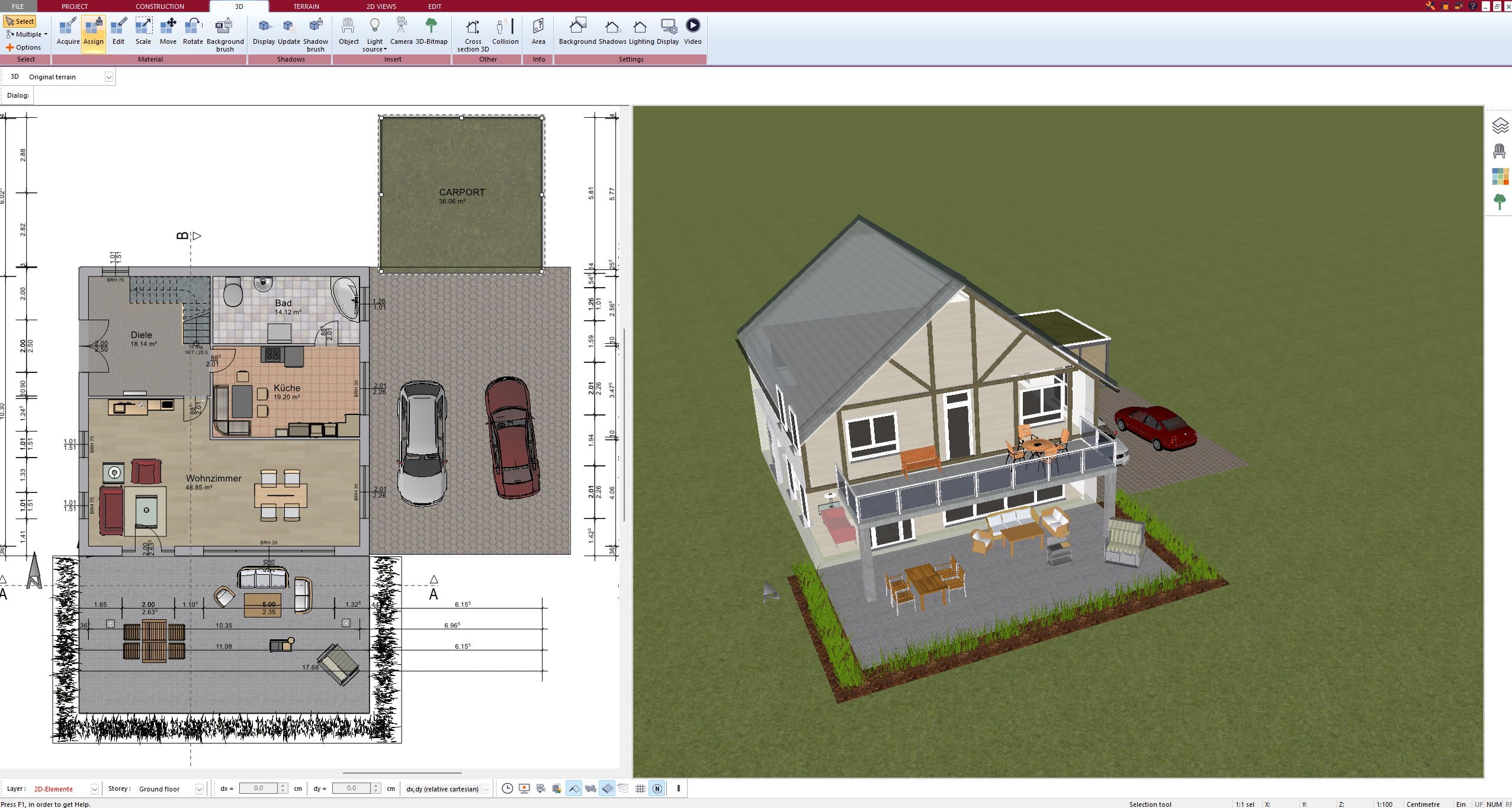Toggle roof display in the status bar

coord(574,788)
